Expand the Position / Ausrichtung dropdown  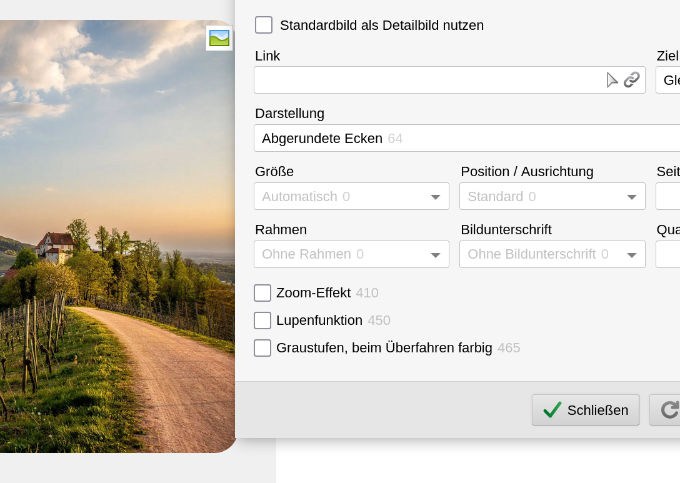(x=552, y=197)
